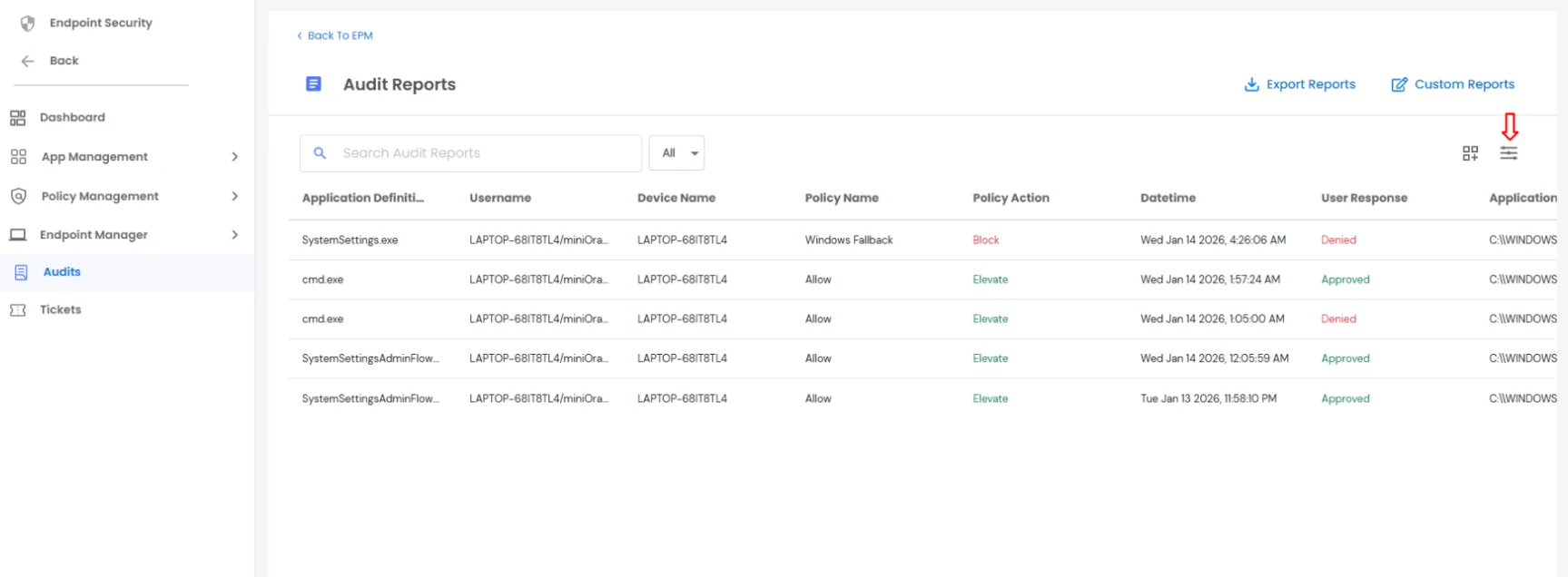
Task: Click Endpoint Security title text
Action: pyautogui.click(x=101, y=23)
